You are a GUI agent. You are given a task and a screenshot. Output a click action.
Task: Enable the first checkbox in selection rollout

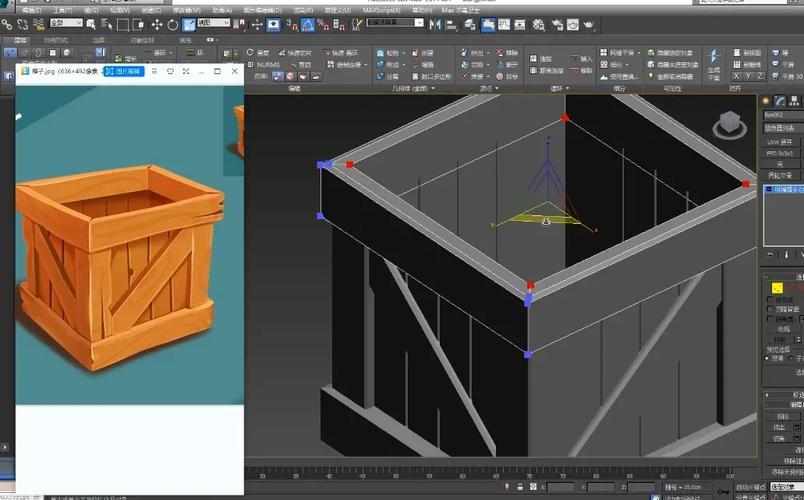[769, 300]
